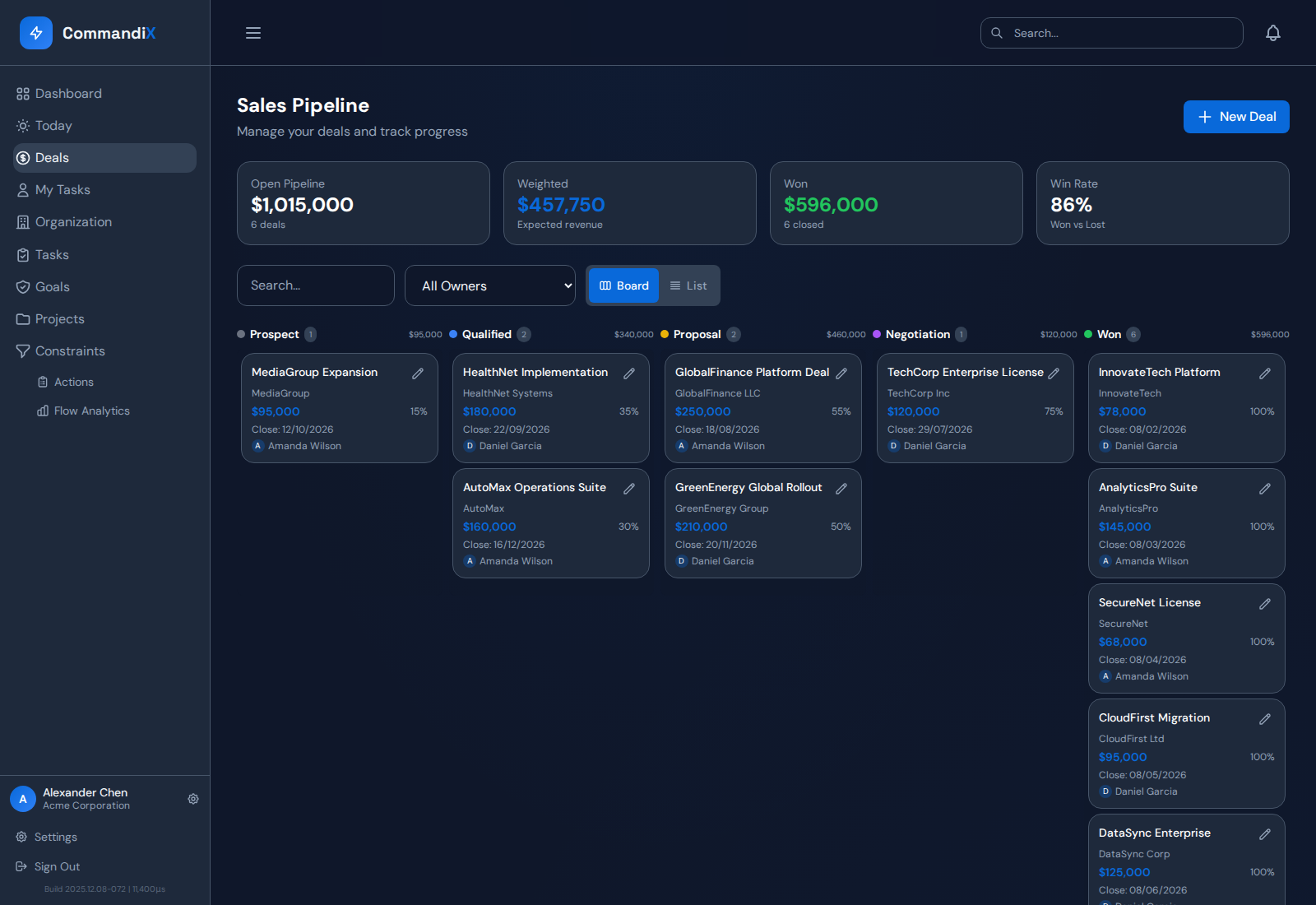
Task: Click the Won $596,000 value
Action: coord(831,205)
